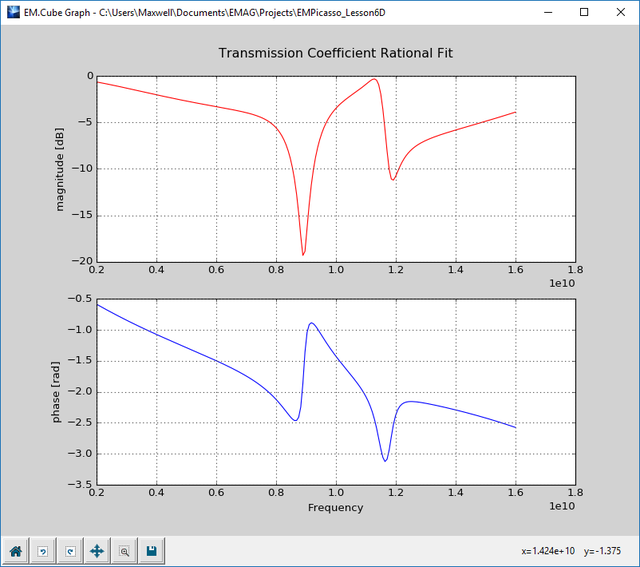
Task: Click the window title bar text
Action: point(204,13)
